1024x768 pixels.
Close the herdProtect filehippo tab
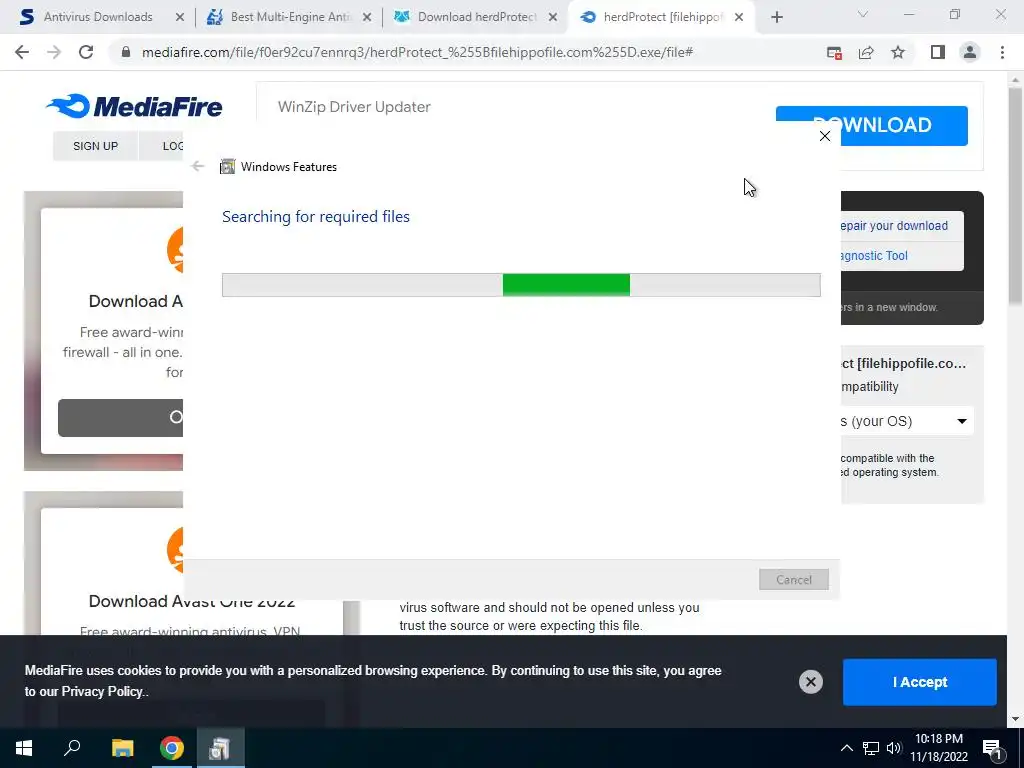coord(739,18)
